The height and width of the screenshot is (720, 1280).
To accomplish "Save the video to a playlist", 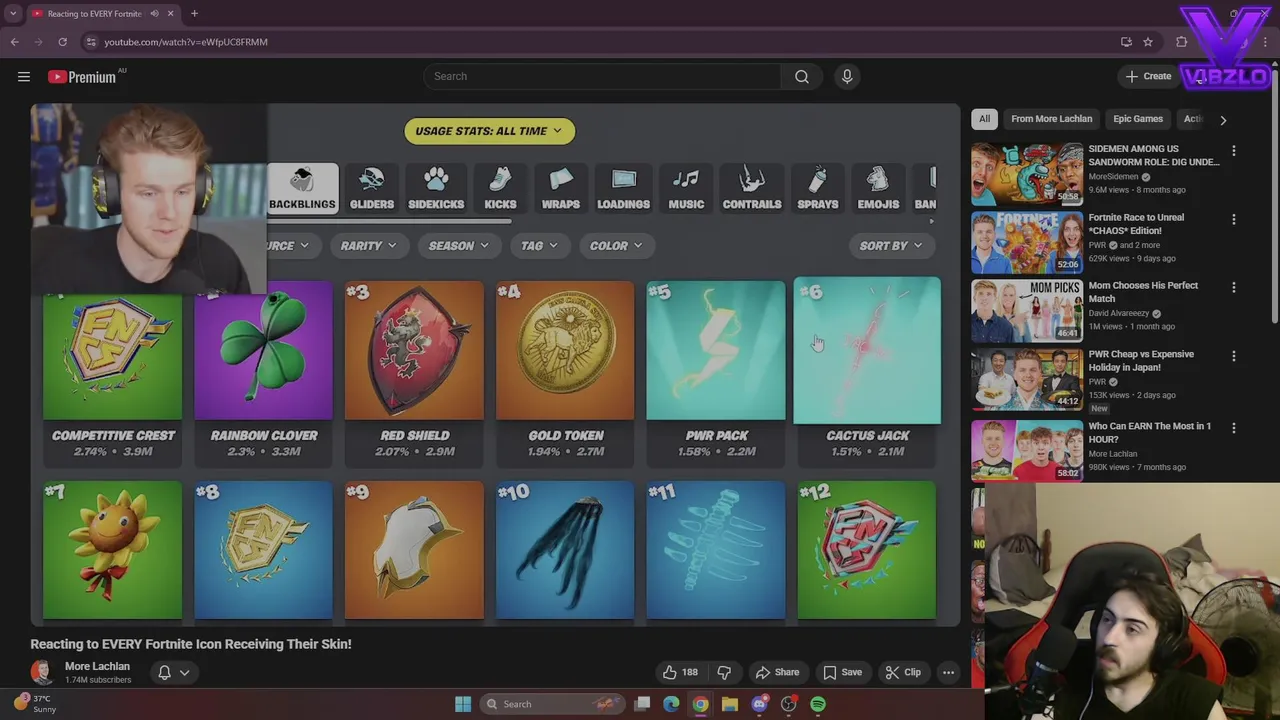I will tap(842, 672).
